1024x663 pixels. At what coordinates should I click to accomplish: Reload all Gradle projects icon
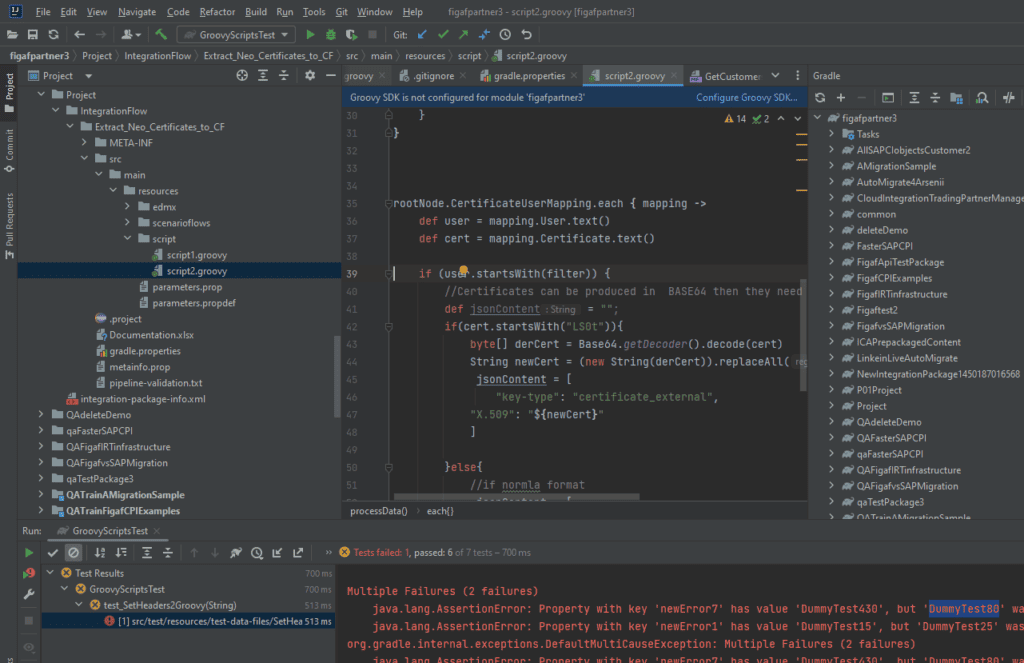click(x=820, y=98)
